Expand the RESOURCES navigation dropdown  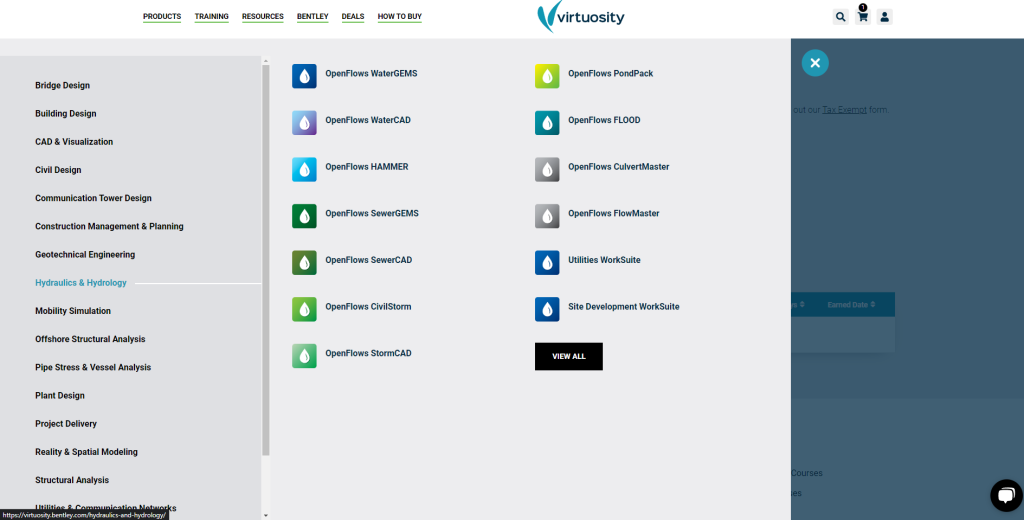pos(263,17)
